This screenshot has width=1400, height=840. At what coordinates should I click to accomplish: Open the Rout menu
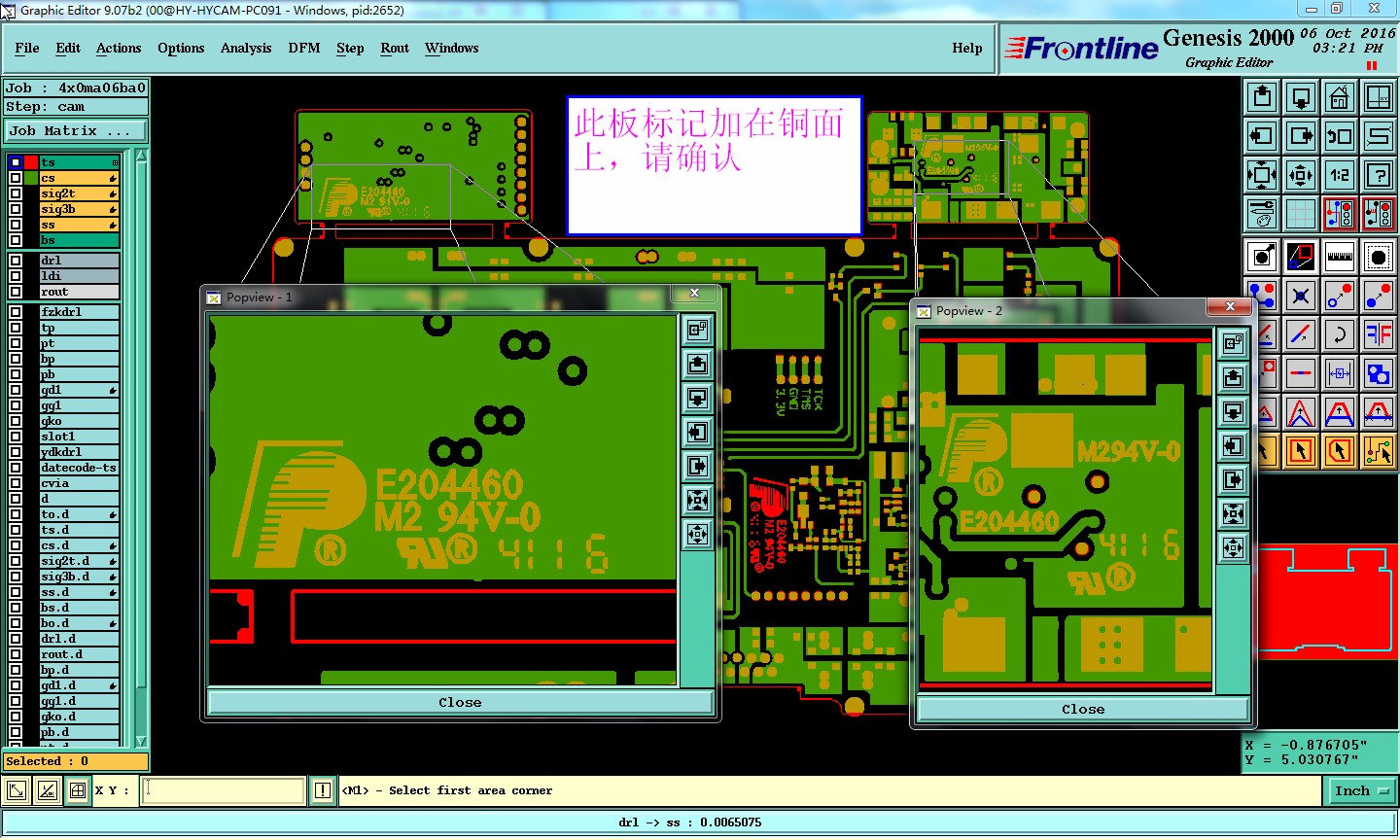point(395,48)
